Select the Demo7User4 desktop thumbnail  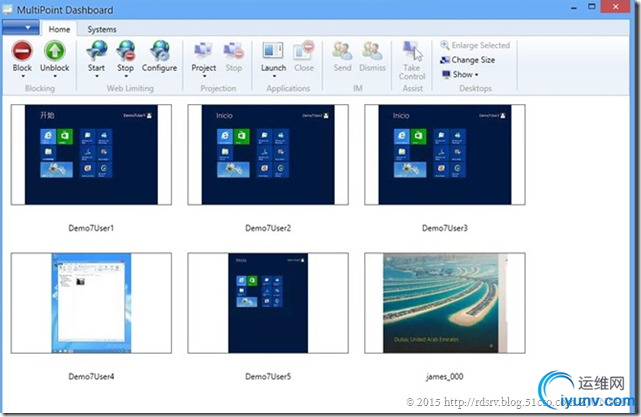(91, 303)
